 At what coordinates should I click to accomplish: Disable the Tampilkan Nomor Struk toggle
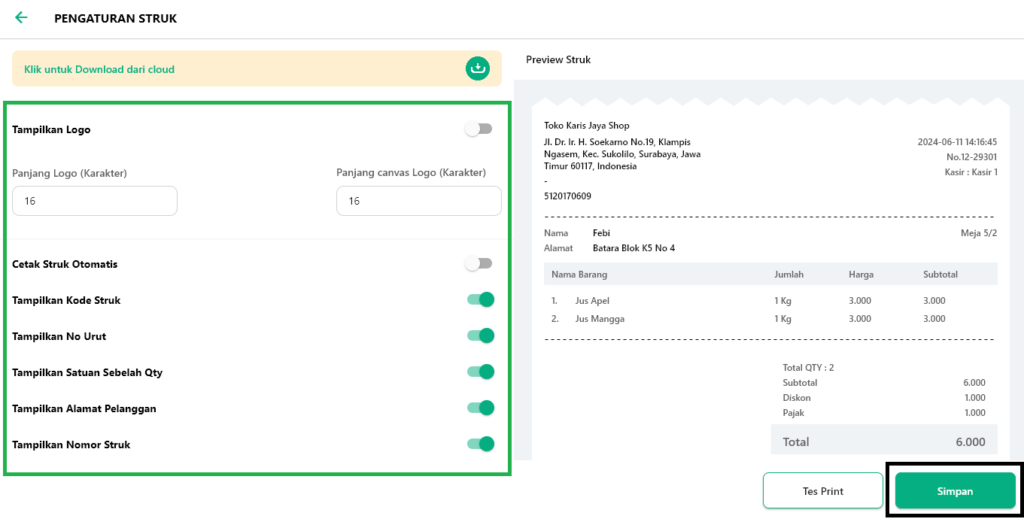(x=480, y=444)
